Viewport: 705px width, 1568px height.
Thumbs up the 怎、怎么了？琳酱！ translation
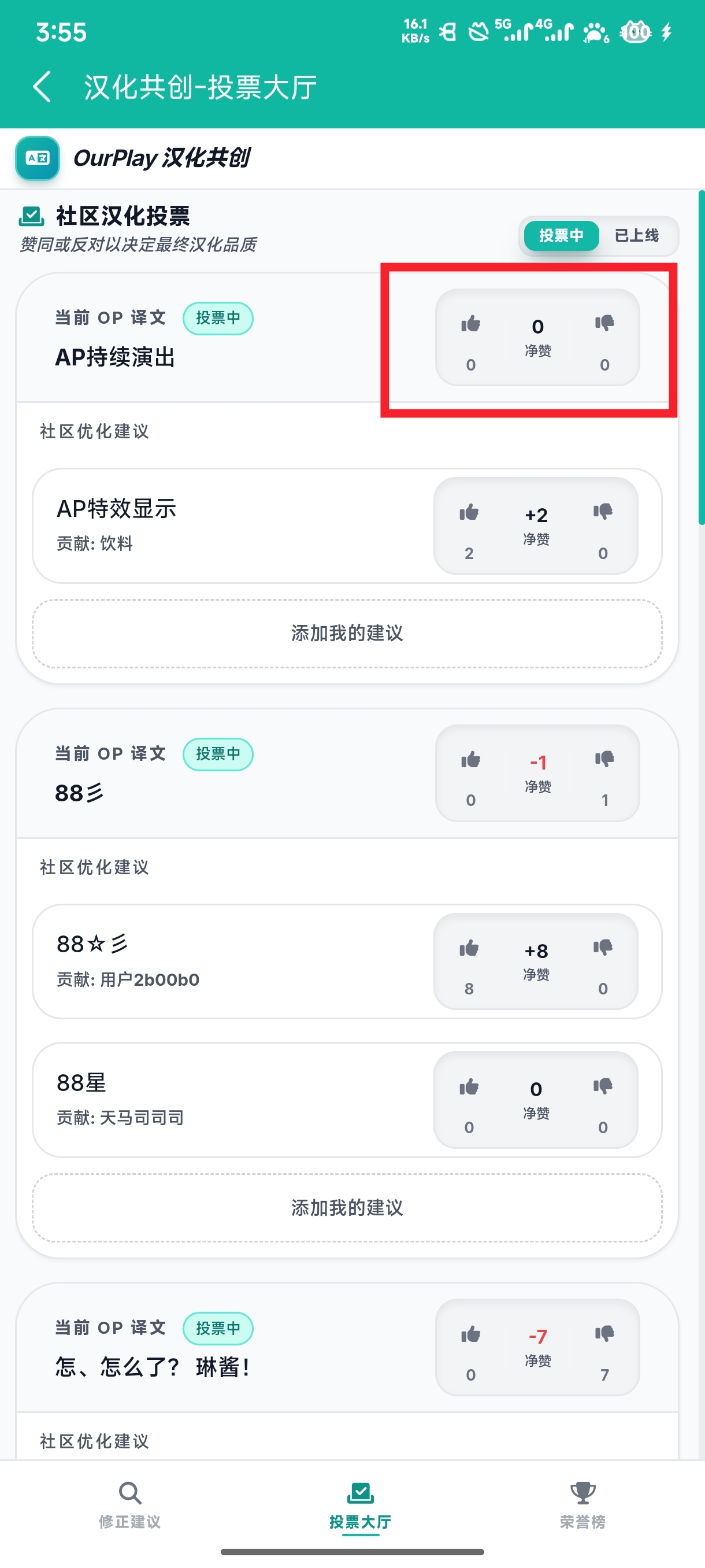tap(470, 1335)
